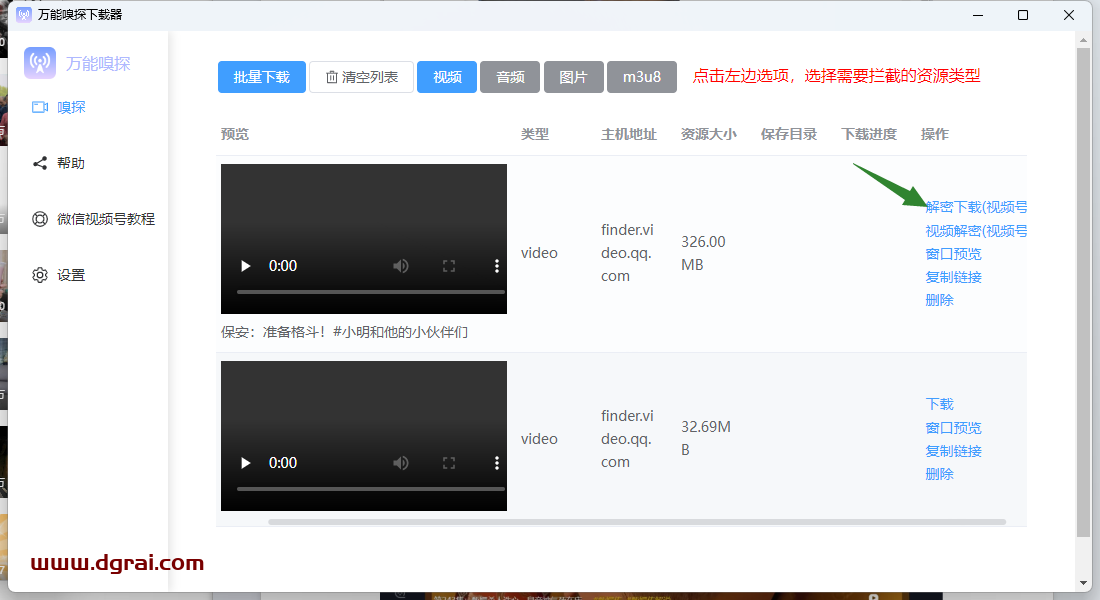The image size is (1100, 600).
Task: Open 设置 gear icon in sidebar
Action: point(40,275)
